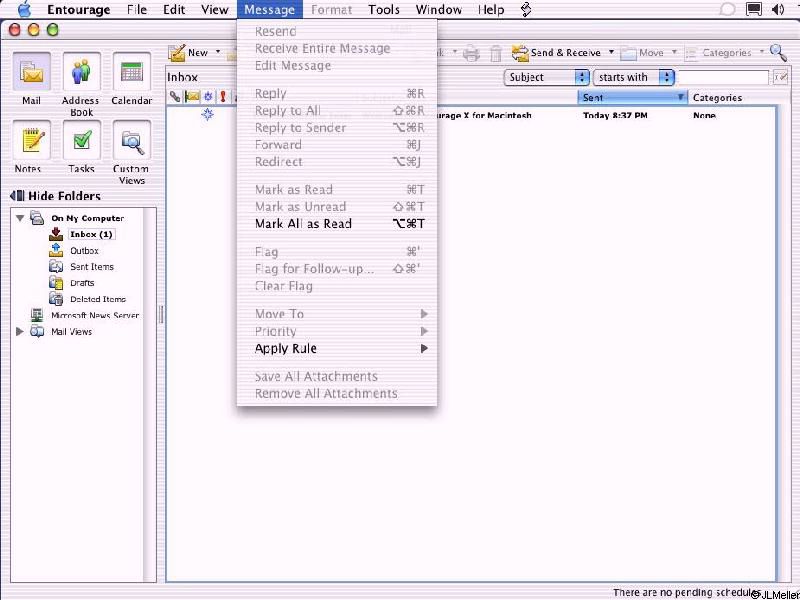Select the Inbox (1) folder
800x600 pixels.
click(x=91, y=234)
